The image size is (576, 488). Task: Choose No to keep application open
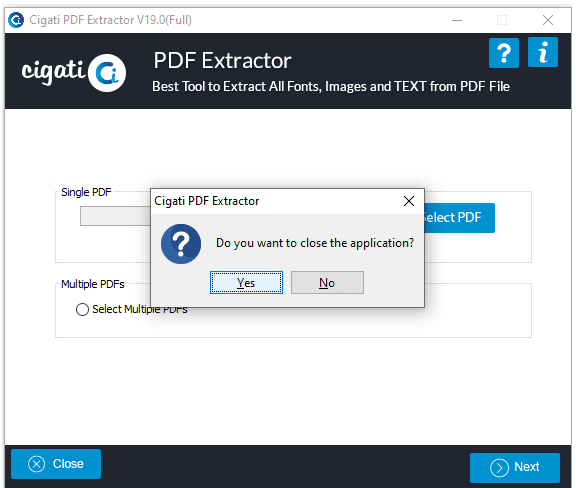point(327,283)
